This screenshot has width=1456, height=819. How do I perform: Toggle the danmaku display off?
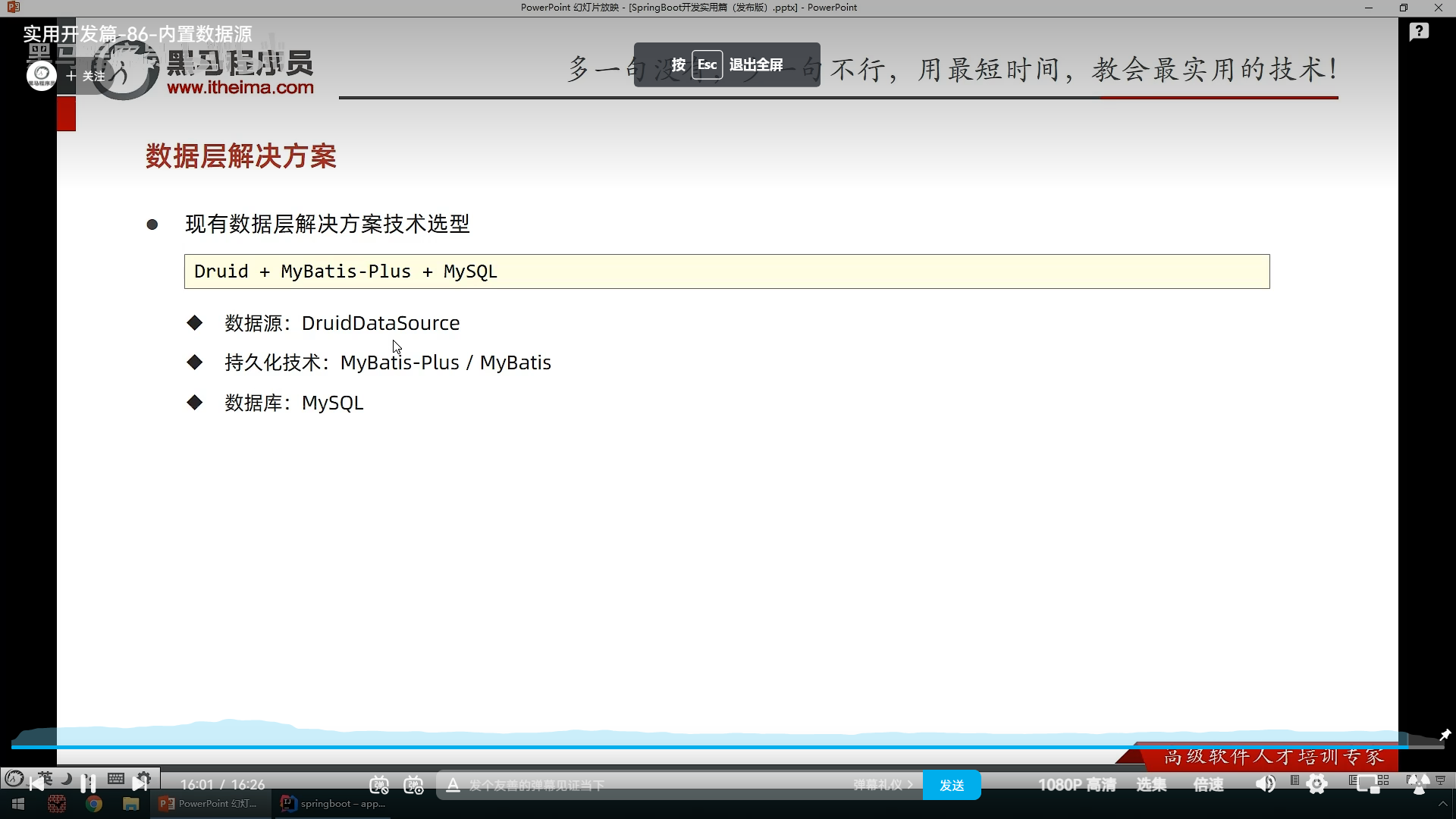click(379, 785)
